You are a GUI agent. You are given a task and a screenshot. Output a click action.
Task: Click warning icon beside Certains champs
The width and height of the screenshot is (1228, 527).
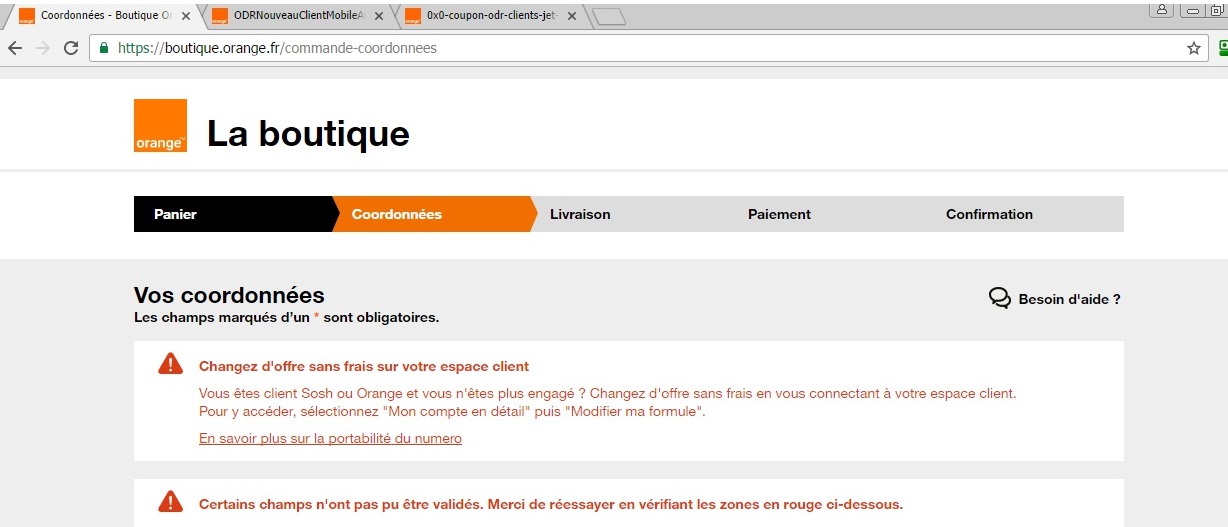(x=171, y=501)
